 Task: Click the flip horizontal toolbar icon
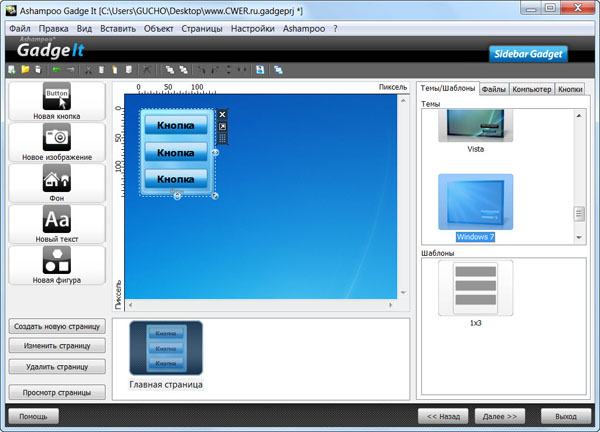(241, 70)
